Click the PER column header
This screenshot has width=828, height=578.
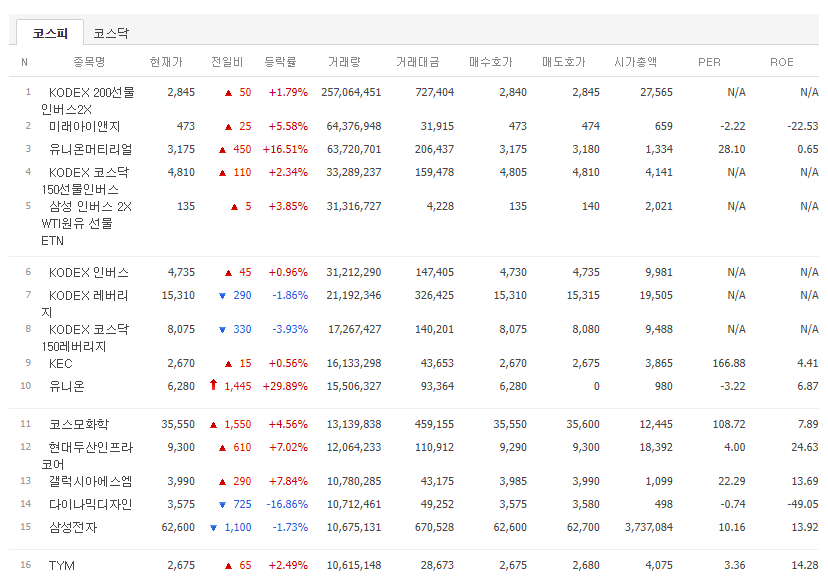[x=709, y=62]
